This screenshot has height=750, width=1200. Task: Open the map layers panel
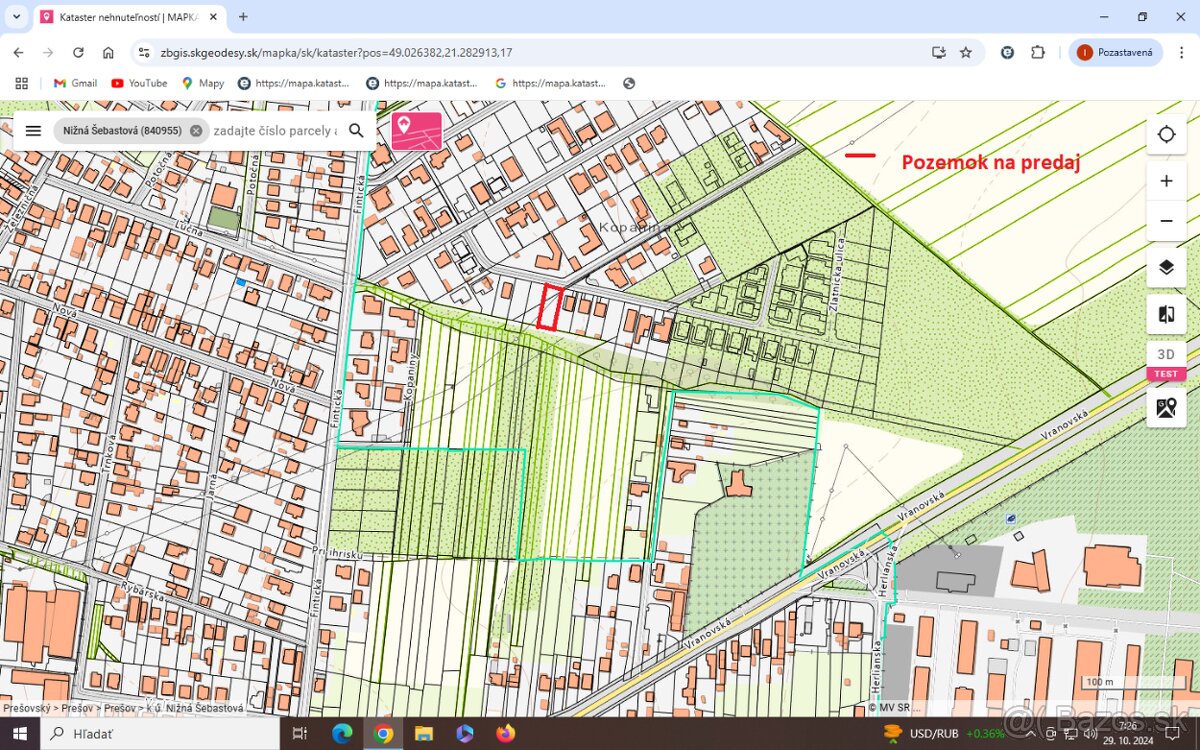coord(1166,267)
